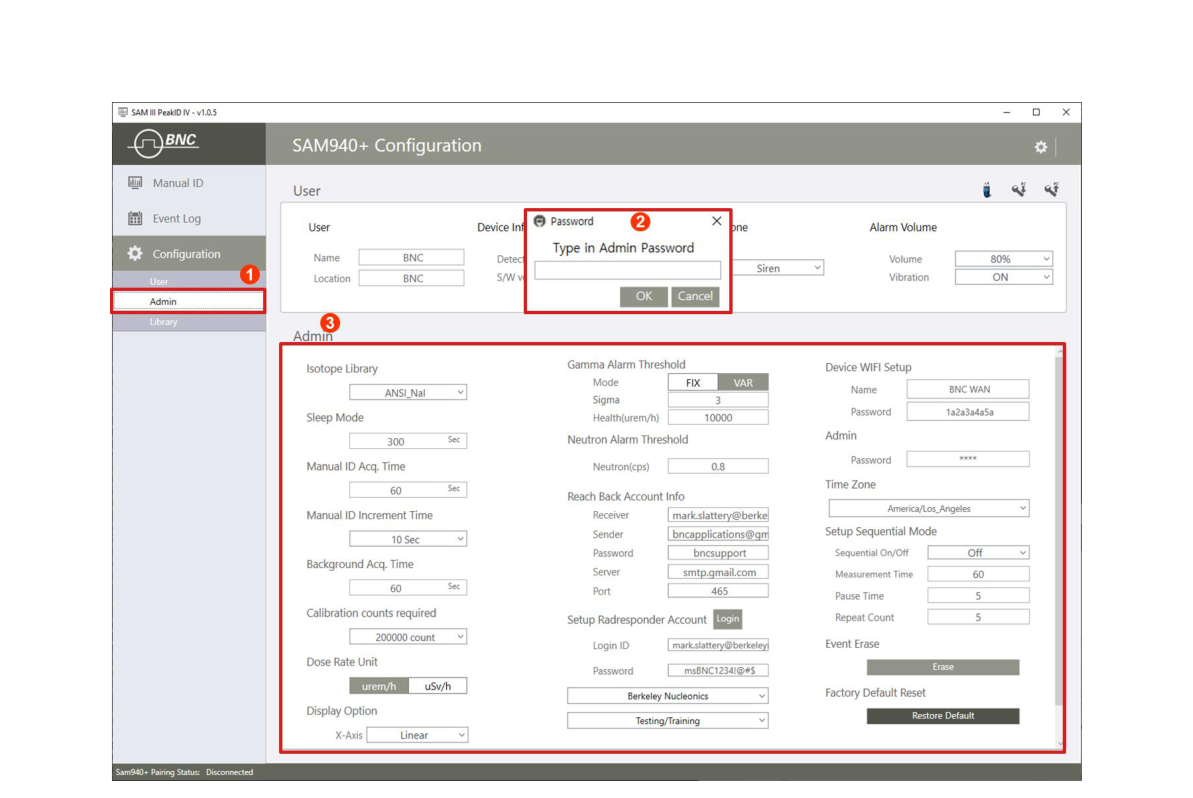This screenshot has height=798, width=1193.
Task: Click the WIFI Password field
Action: point(968,412)
